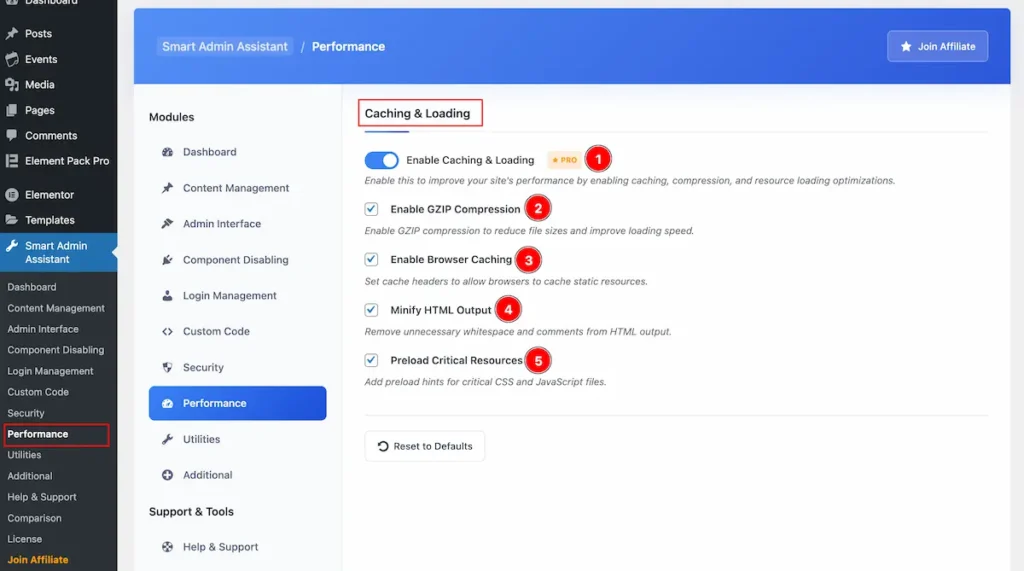Open Content Management submenu link in sidebar
Image resolution: width=1024 pixels, height=571 pixels.
pos(56,308)
